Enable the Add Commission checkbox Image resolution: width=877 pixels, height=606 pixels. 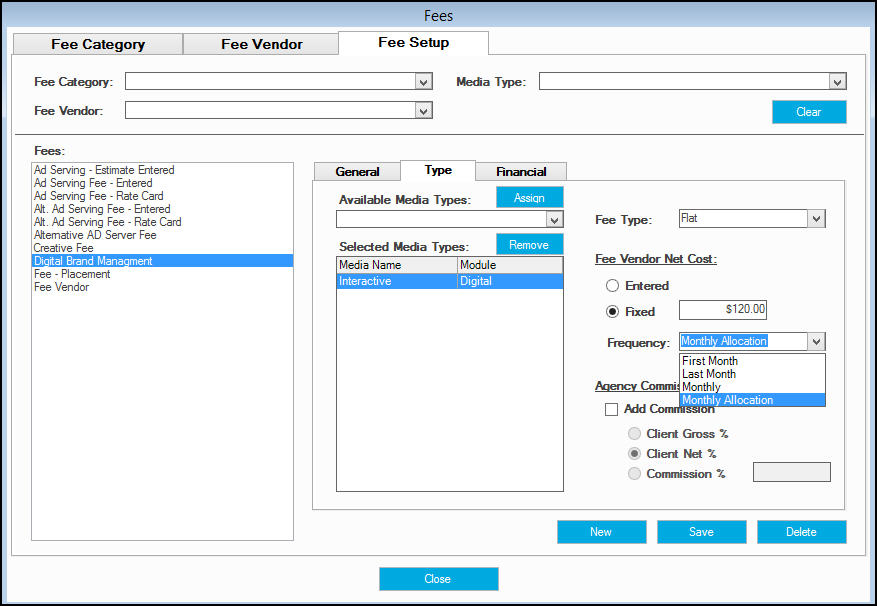(611, 410)
